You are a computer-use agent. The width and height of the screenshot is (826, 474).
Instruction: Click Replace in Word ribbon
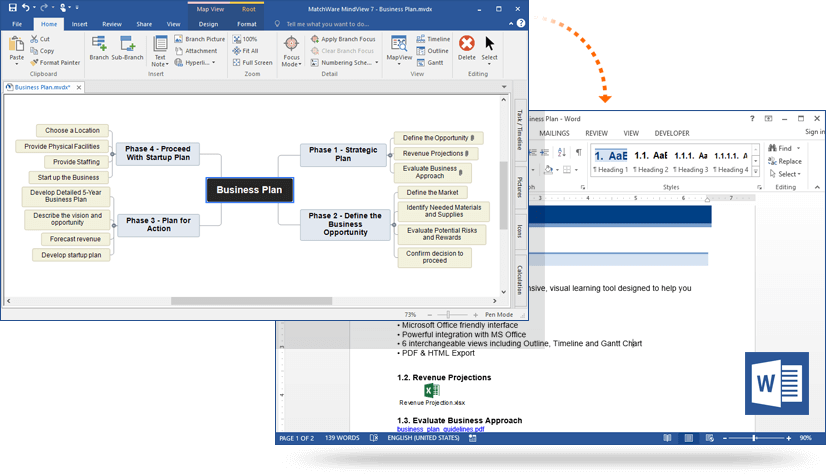click(785, 161)
